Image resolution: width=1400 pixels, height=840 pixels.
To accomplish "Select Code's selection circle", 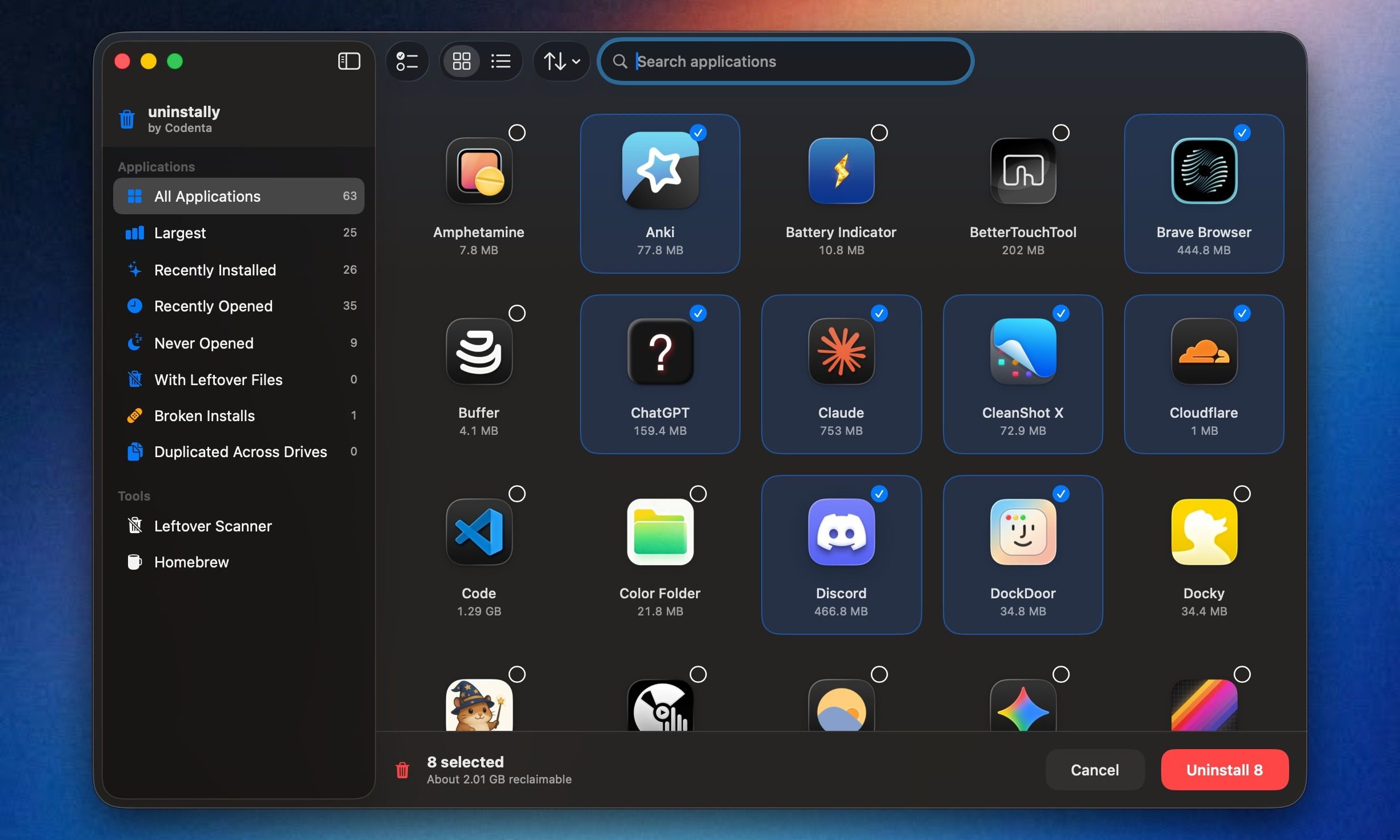I will (517, 494).
